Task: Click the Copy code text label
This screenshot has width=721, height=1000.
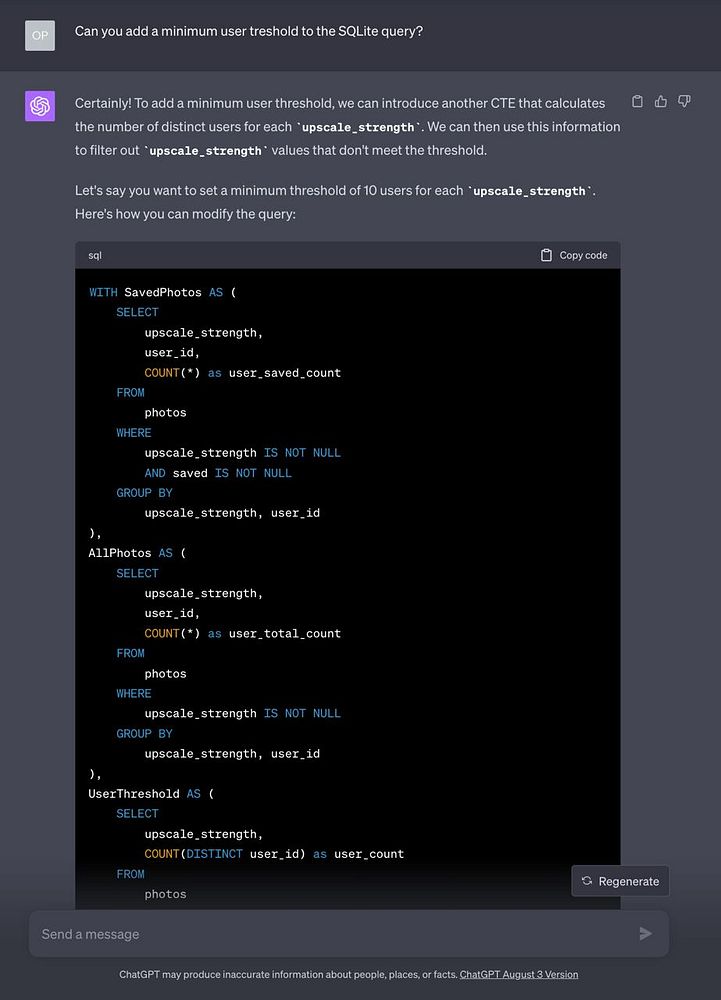Action: [583, 255]
